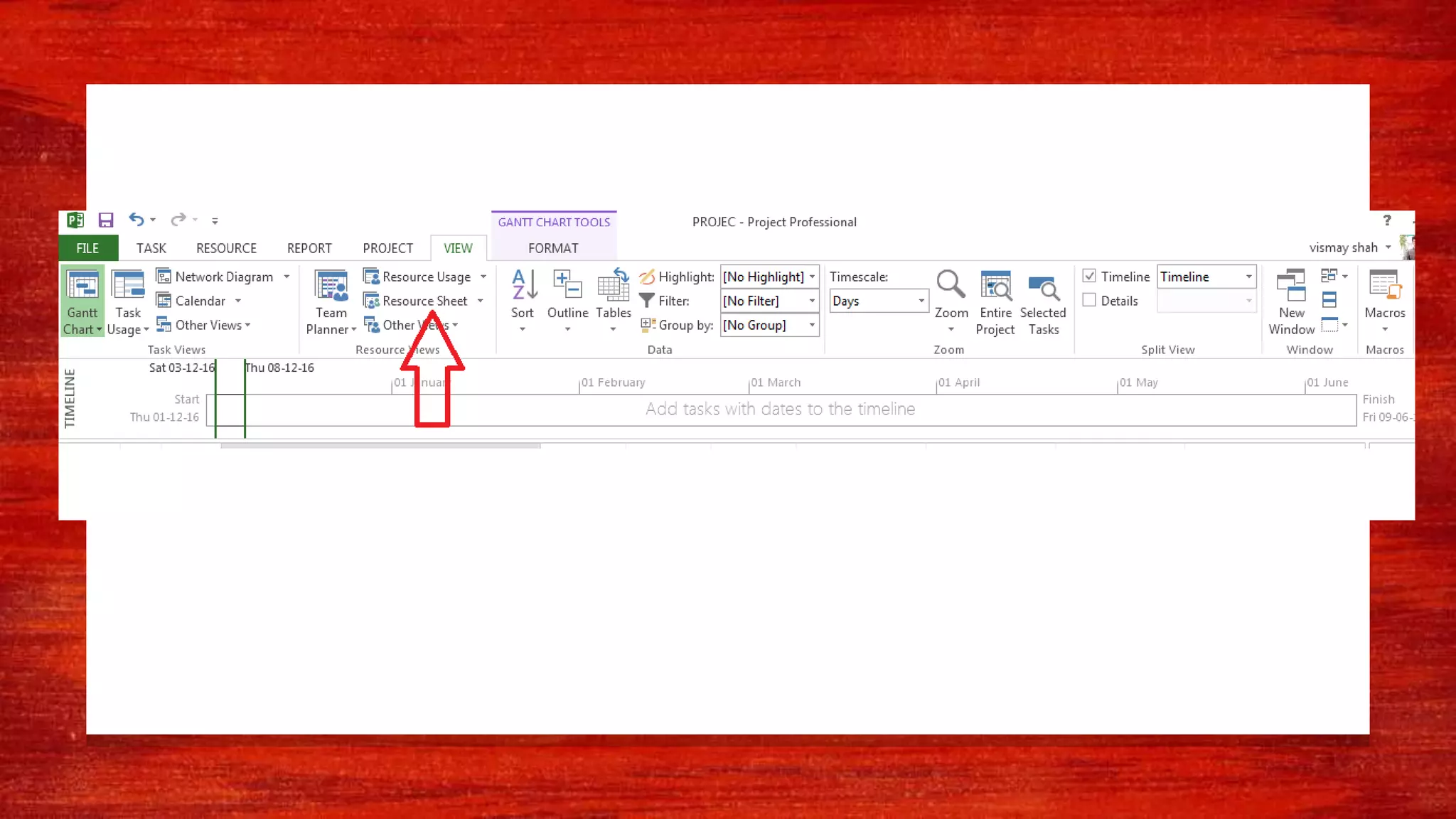Image resolution: width=1456 pixels, height=819 pixels.
Task: Click the Save icon in quick access
Action: click(106, 220)
